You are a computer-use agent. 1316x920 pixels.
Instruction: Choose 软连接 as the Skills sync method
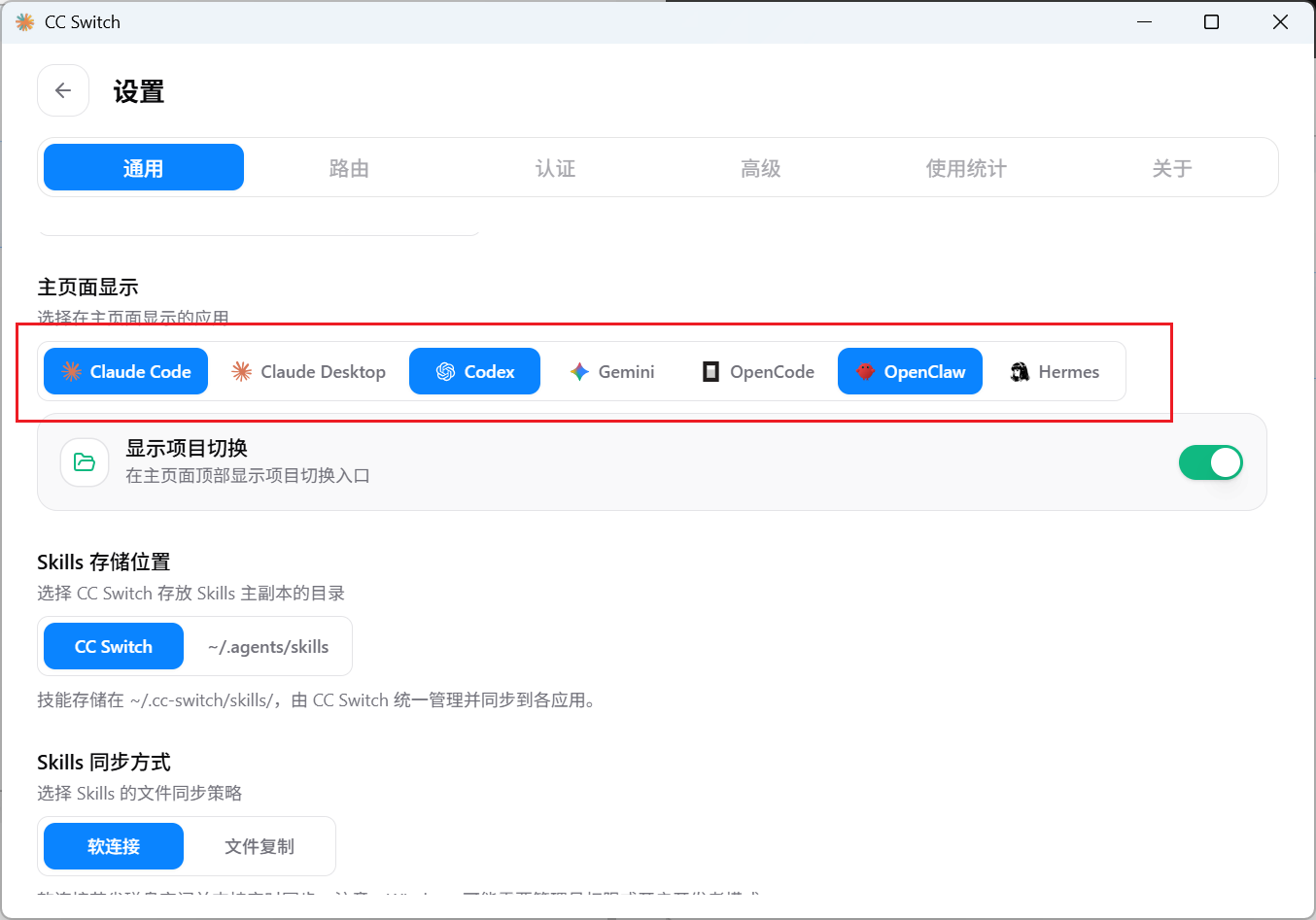point(114,846)
